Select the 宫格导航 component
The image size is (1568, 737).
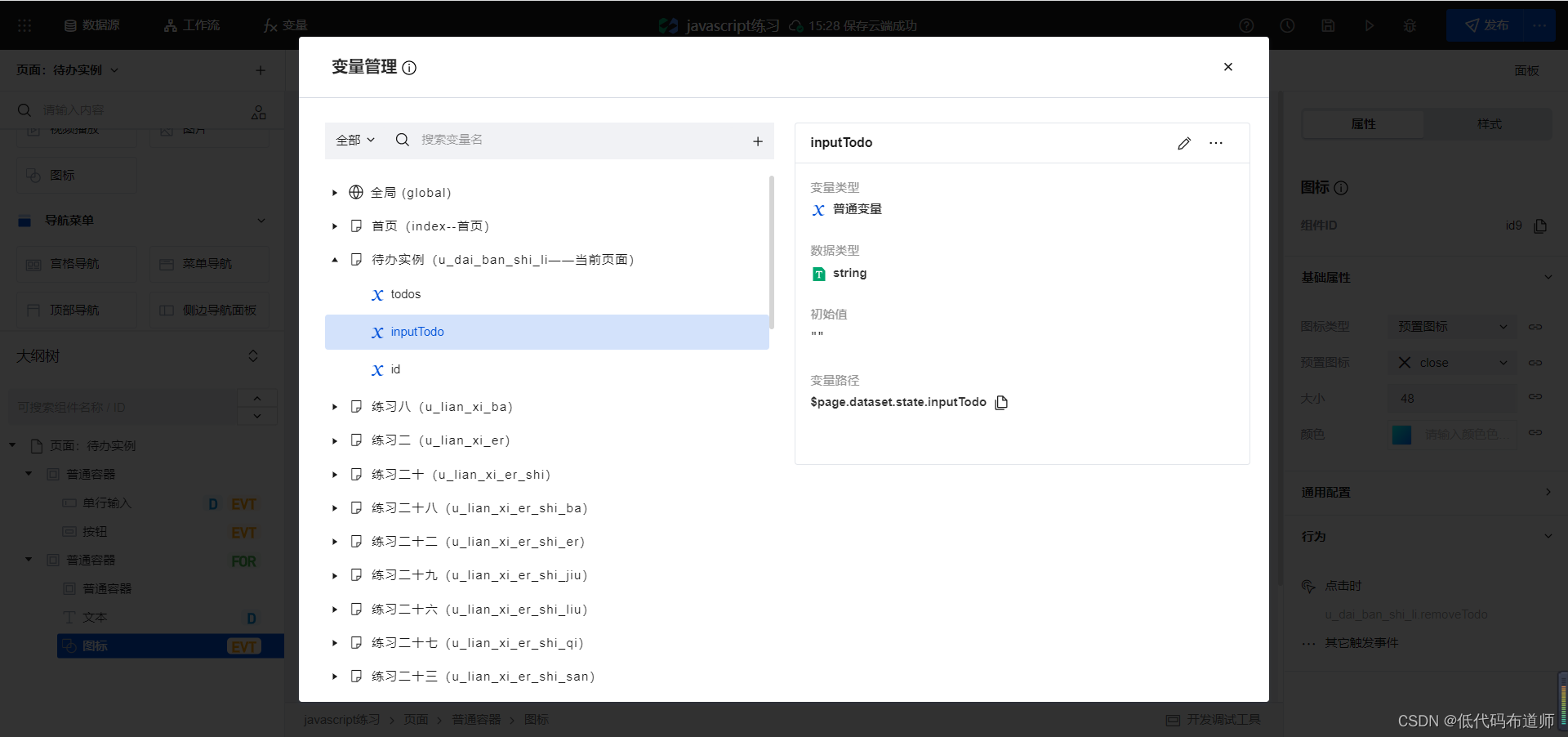77,264
